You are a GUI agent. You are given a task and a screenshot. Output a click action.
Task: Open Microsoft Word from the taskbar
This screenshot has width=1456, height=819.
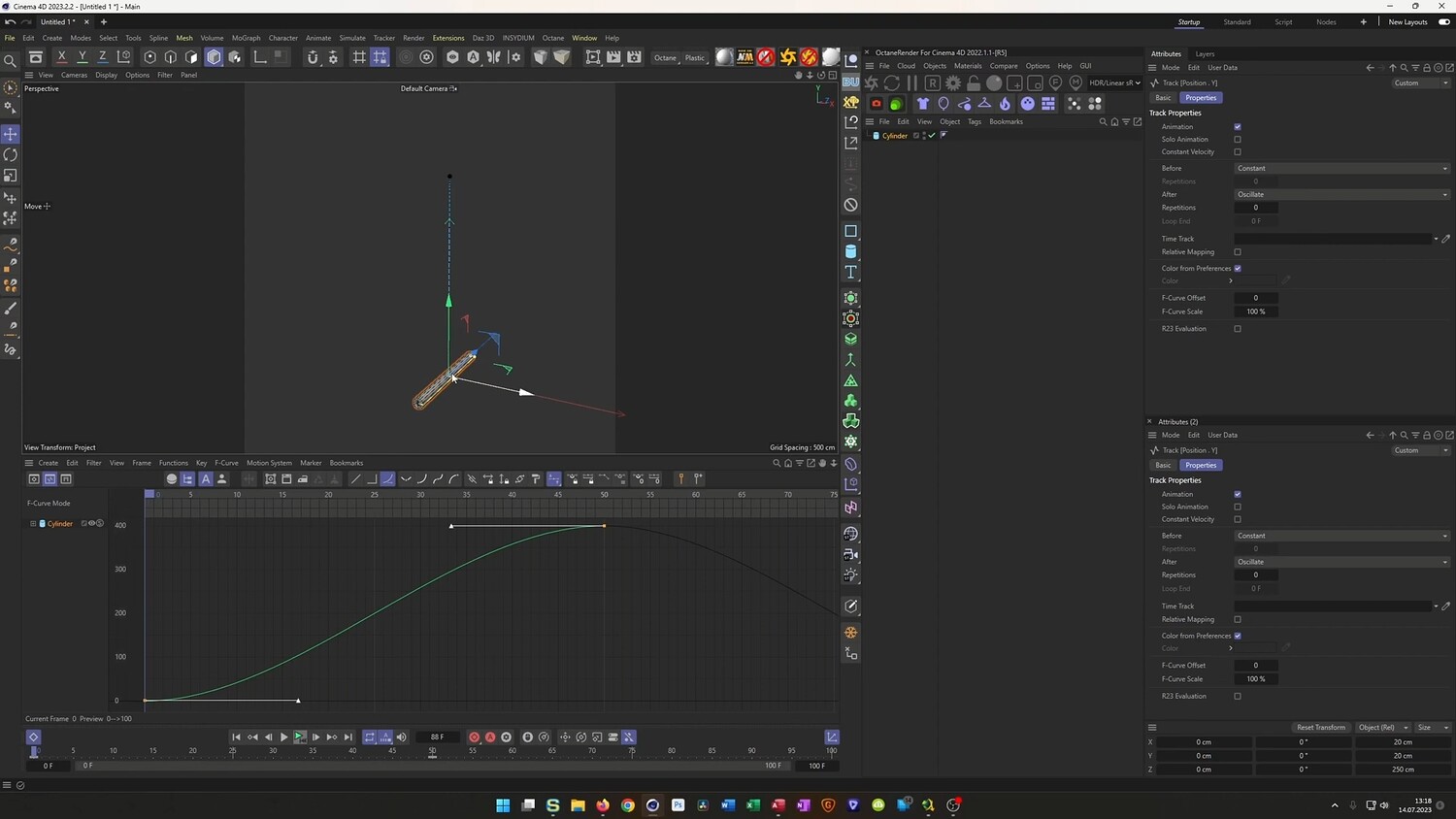tap(728, 805)
